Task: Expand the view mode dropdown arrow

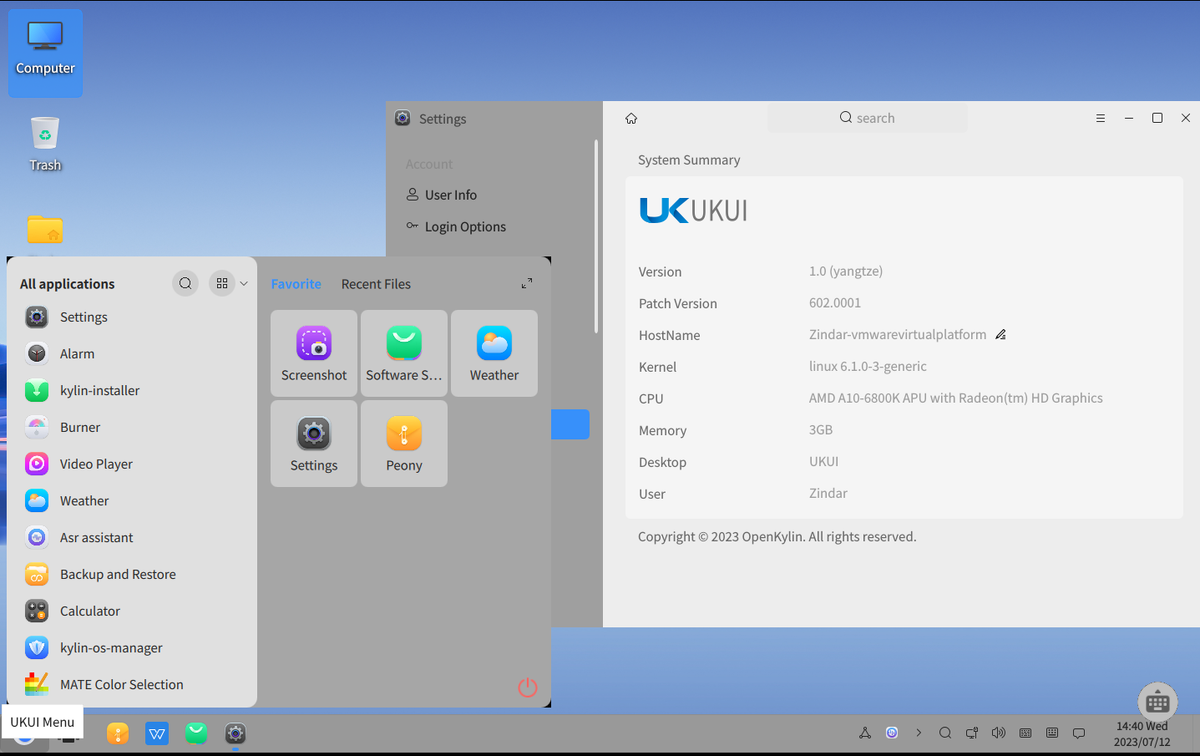Action: click(243, 284)
